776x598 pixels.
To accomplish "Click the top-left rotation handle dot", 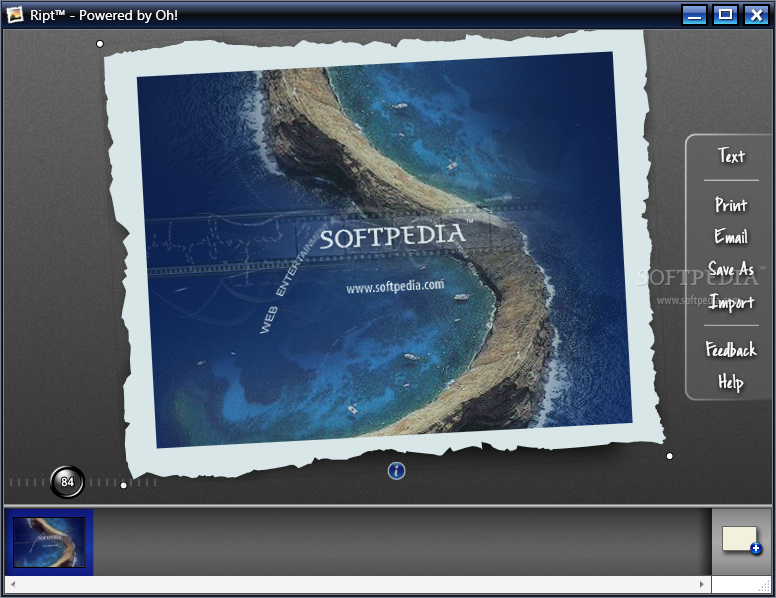I will pos(99,44).
